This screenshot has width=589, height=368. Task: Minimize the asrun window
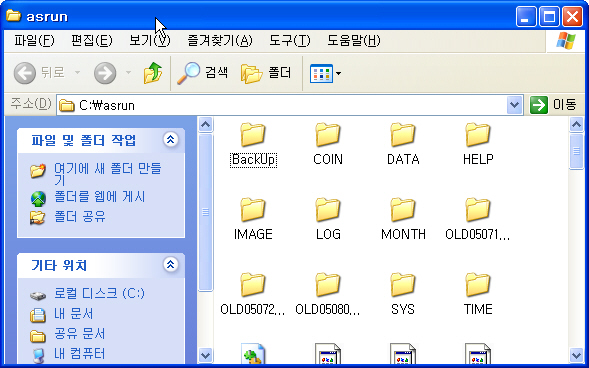click(x=526, y=17)
